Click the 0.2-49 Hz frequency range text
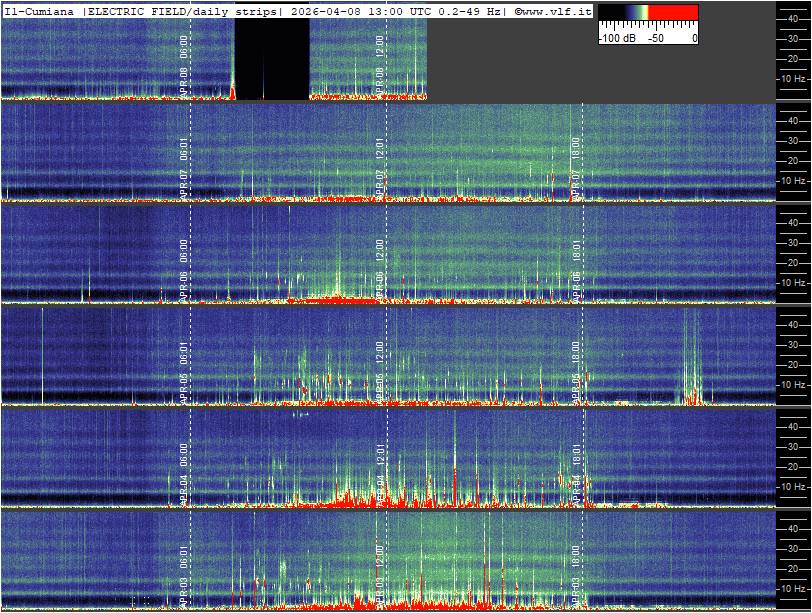This screenshot has width=812, height=613. pyautogui.click(x=474, y=10)
